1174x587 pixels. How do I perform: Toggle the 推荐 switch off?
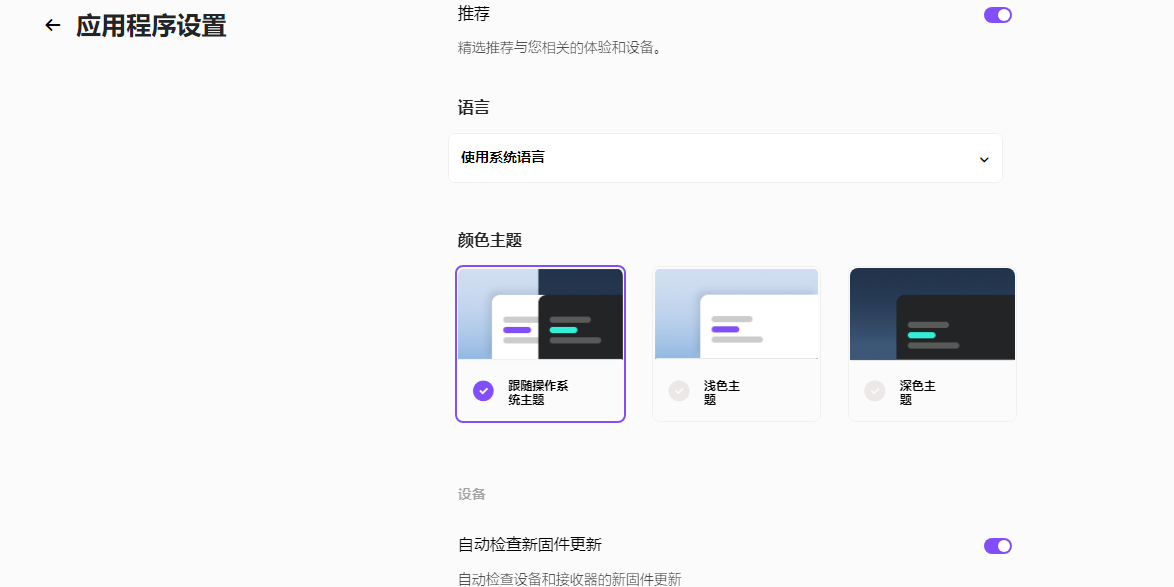pyautogui.click(x=997, y=15)
